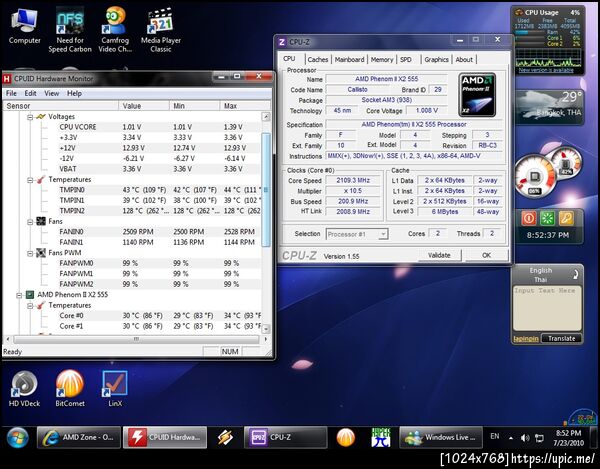Image resolution: width=600 pixels, height=469 pixels.
Task: Select the CPU VCORE row
Action: 132,127
